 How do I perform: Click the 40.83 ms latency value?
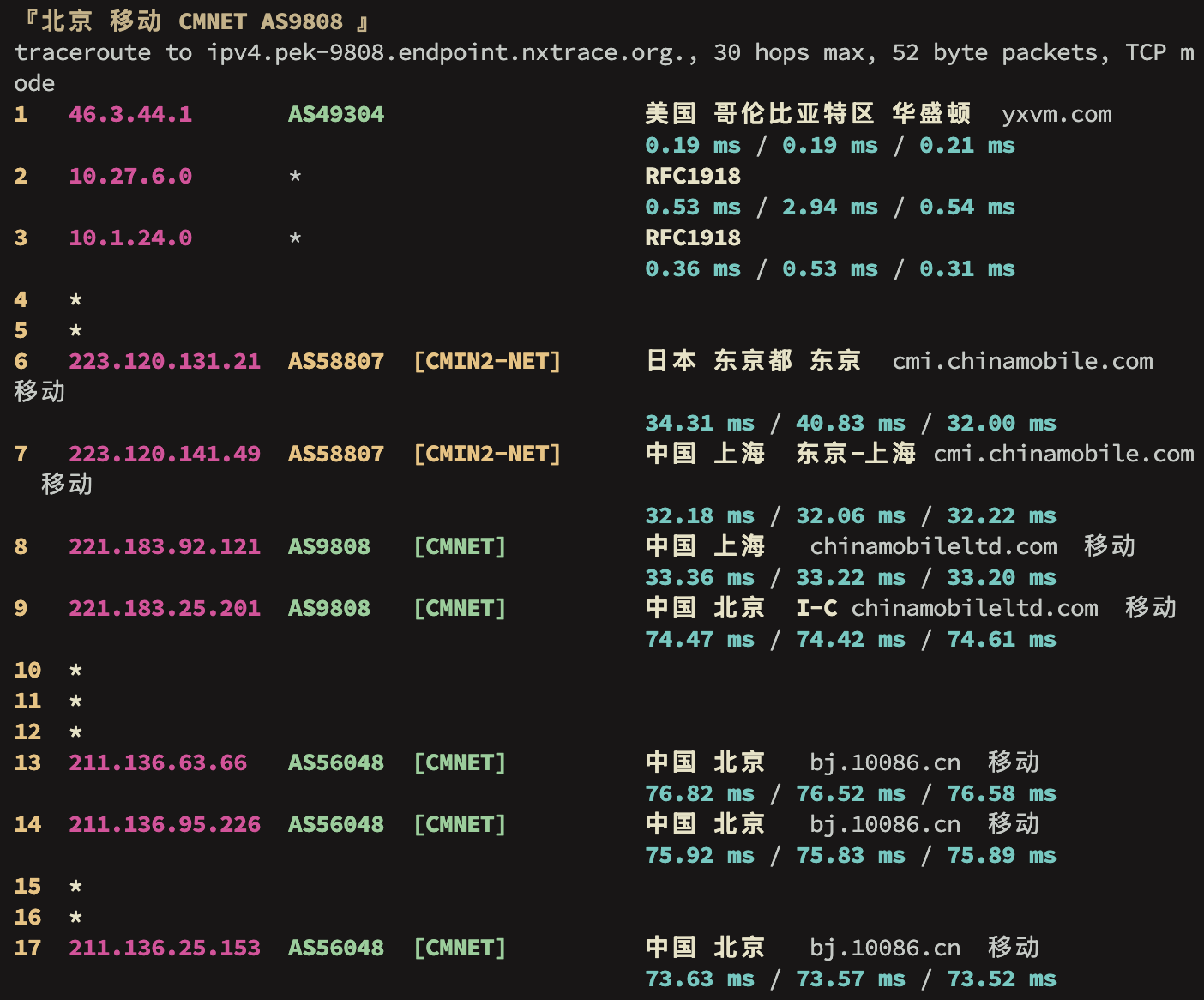(851, 423)
